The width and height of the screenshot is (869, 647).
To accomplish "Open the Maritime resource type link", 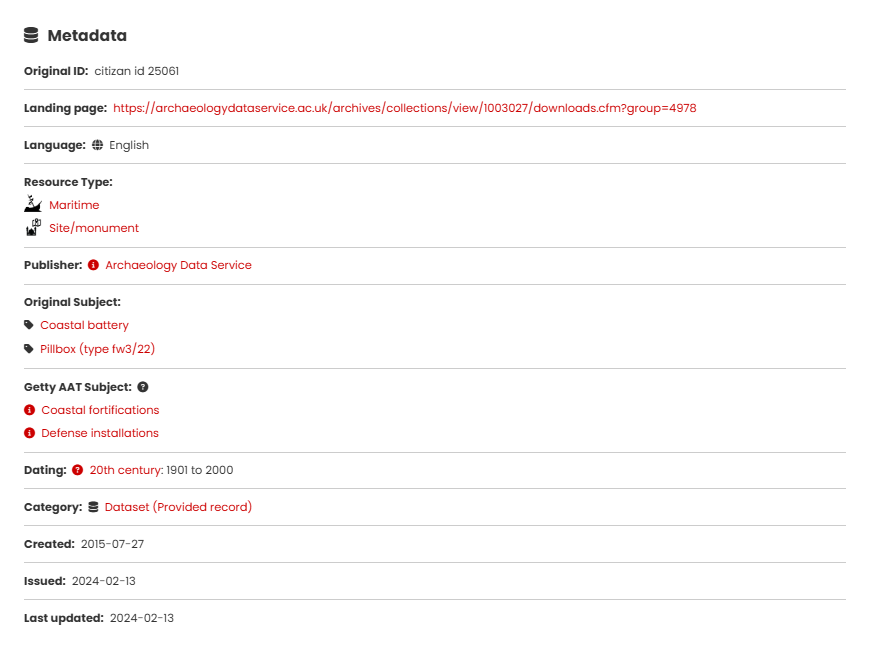I will point(74,205).
